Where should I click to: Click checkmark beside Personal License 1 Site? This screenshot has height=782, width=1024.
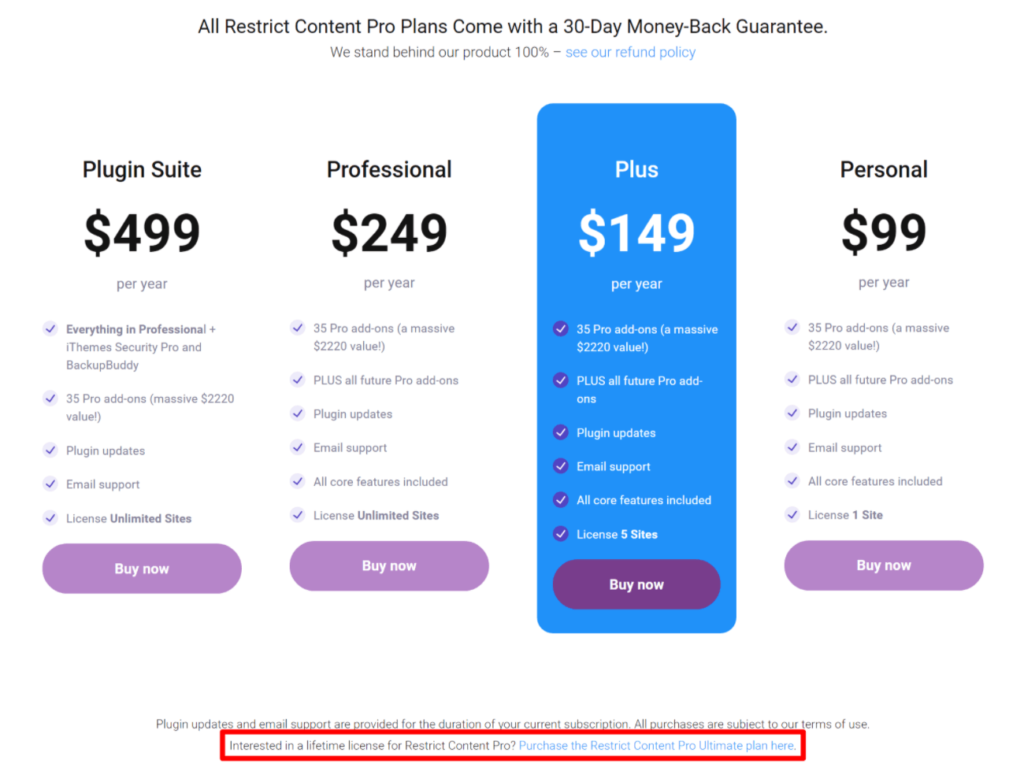tap(792, 514)
